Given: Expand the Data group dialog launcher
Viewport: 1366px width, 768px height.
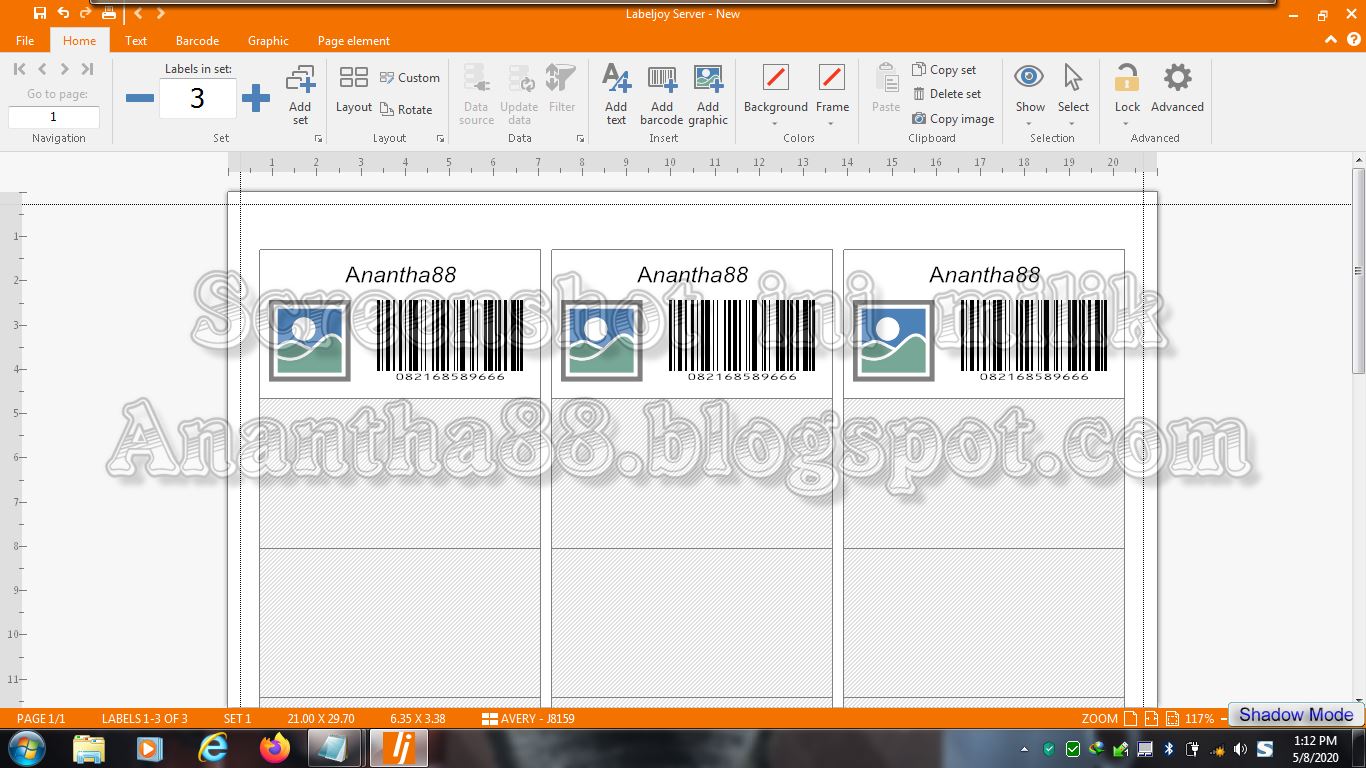Looking at the screenshot, I should coord(580,139).
